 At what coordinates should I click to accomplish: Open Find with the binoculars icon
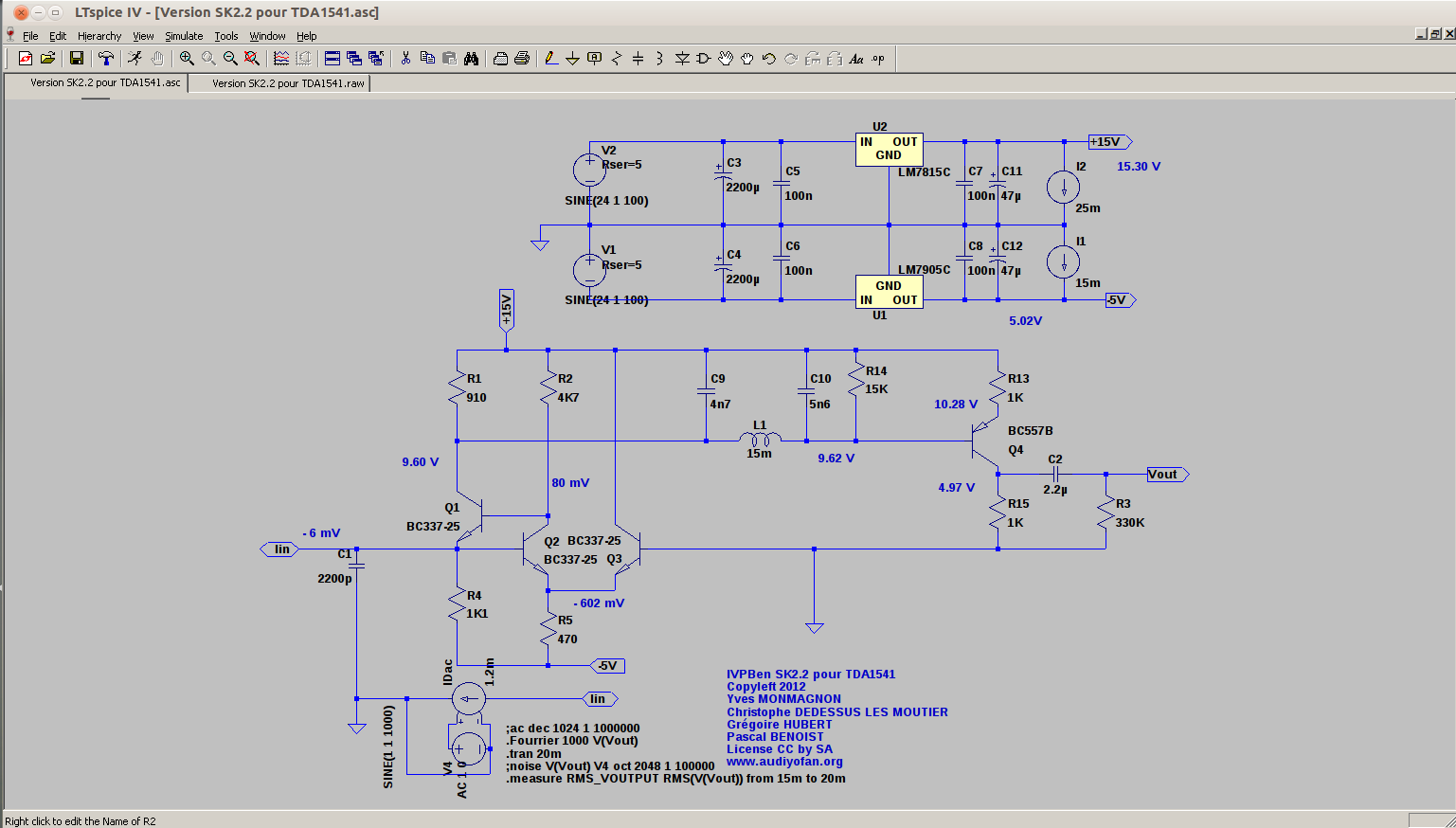point(471,58)
